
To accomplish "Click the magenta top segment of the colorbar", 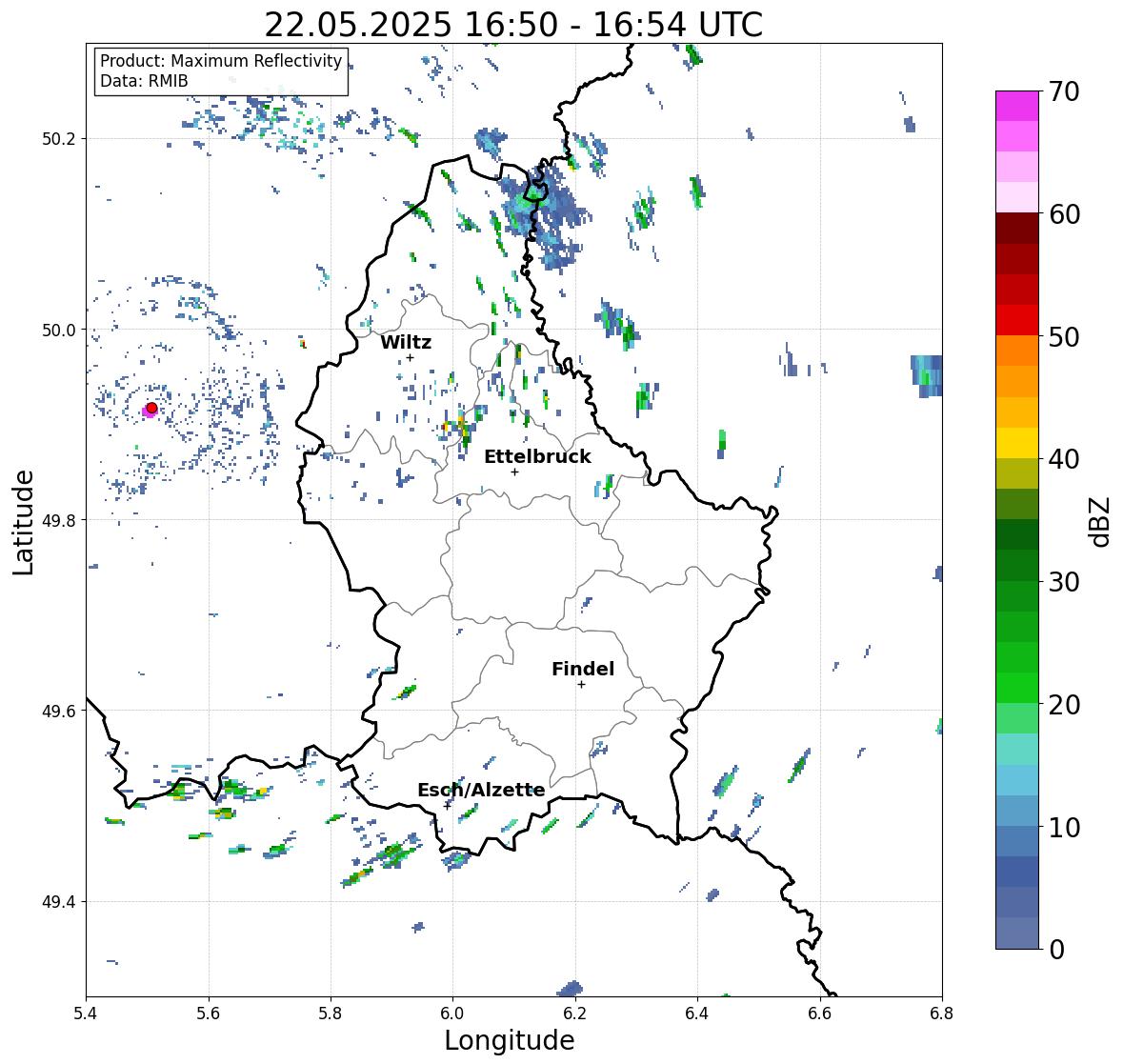I will (x=1017, y=106).
